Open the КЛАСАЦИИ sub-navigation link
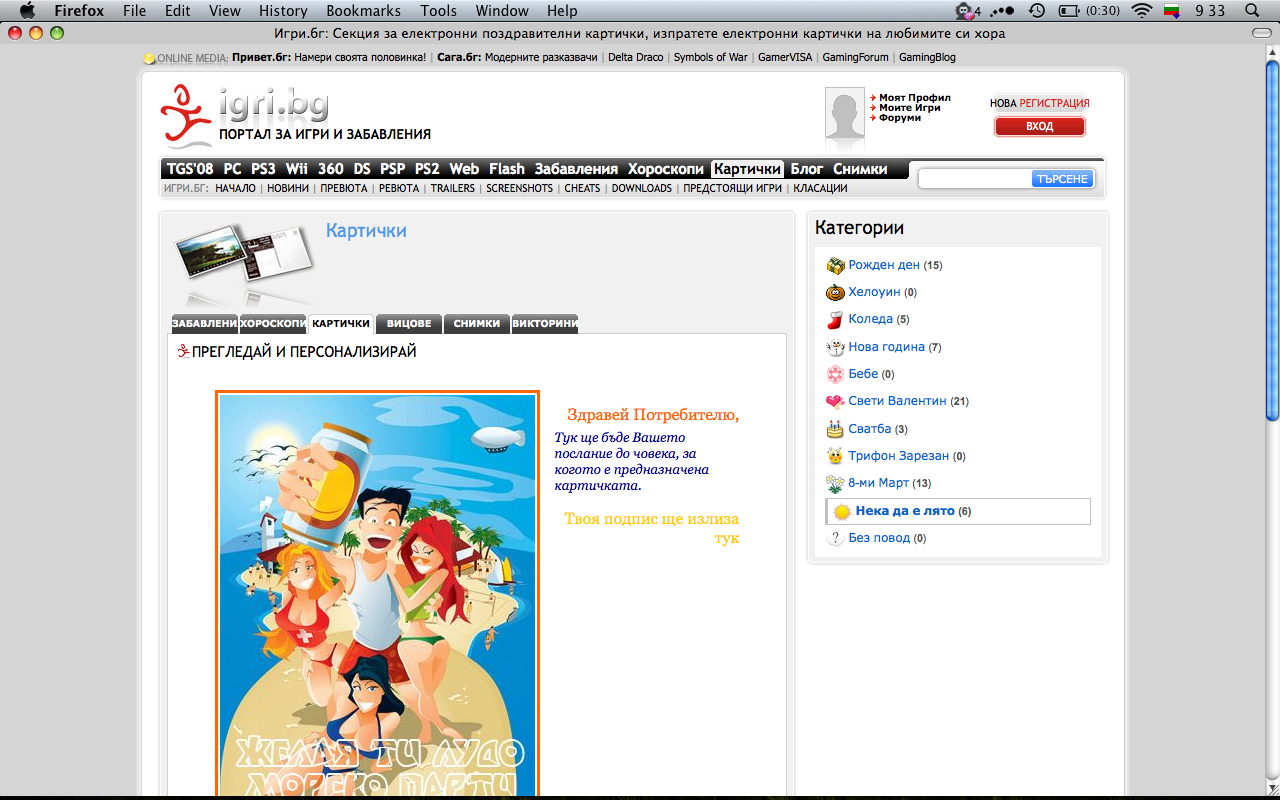The width and height of the screenshot is (1280, 800). [x=820, y=188]
